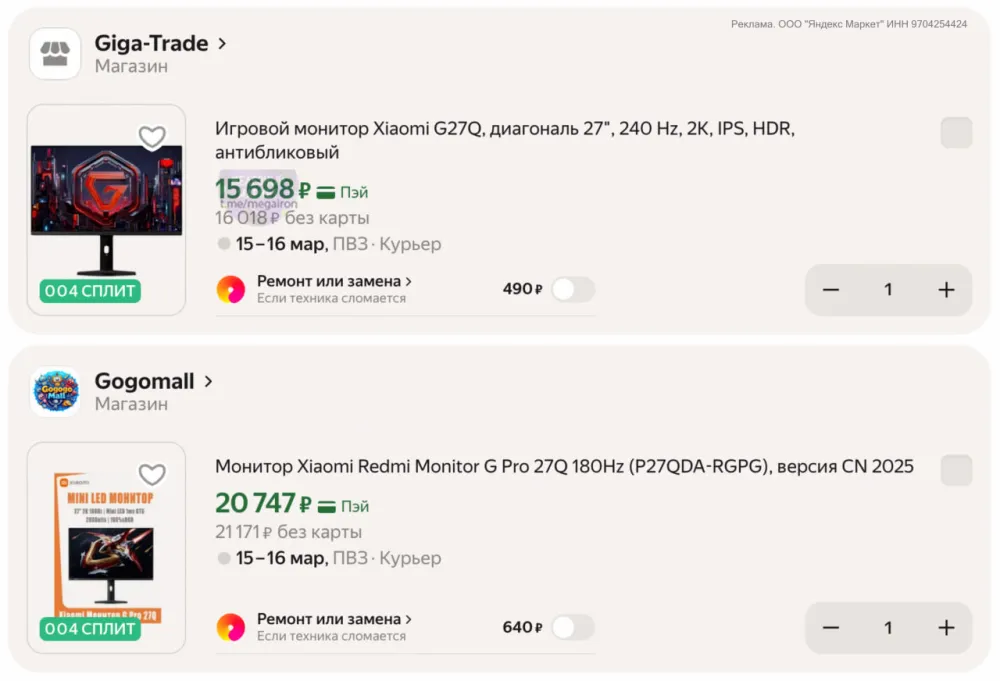Open the Gogomall store page chevron
Image resolution: width=1000 pixels, height=681 pixels.
[208, 382]
